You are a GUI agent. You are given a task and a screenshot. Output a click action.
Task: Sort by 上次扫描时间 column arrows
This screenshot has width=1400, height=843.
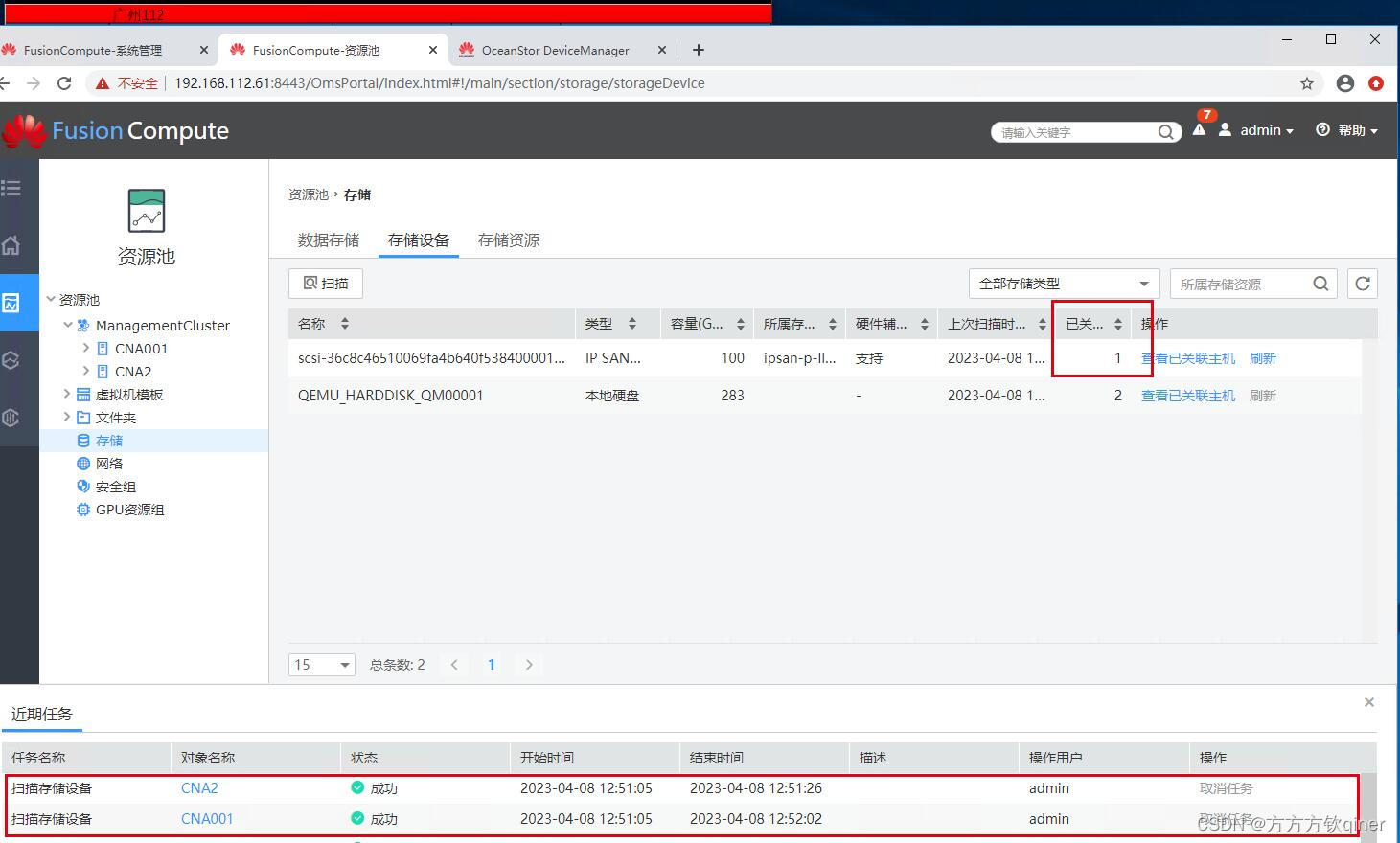(x=1043, y=324)
